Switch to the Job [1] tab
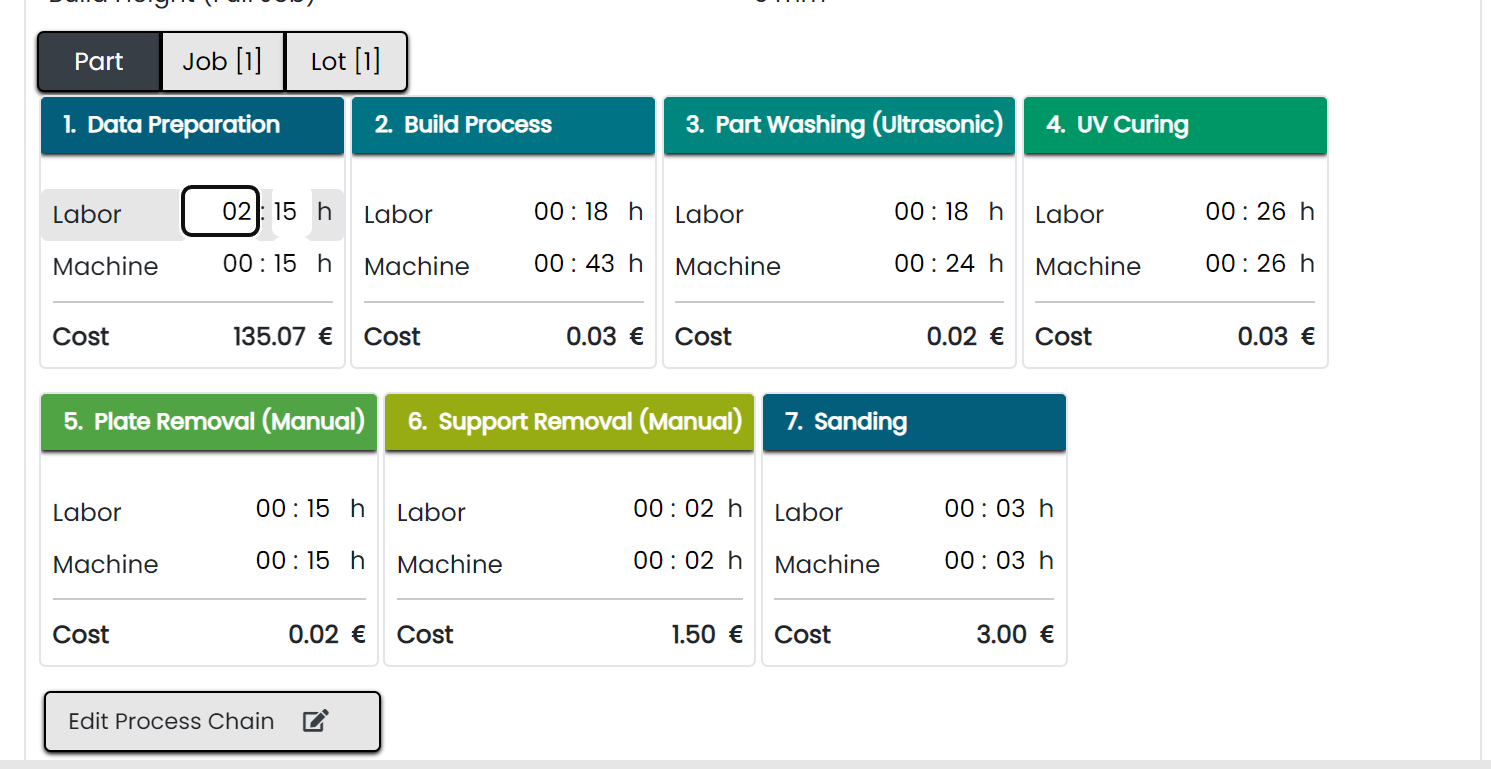This screenshot has width=1491, height=769. point(222,62)
